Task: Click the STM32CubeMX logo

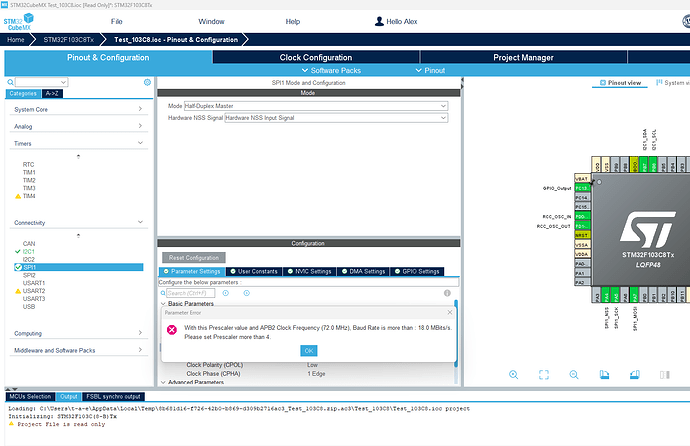Action: [x=19, y=22]
